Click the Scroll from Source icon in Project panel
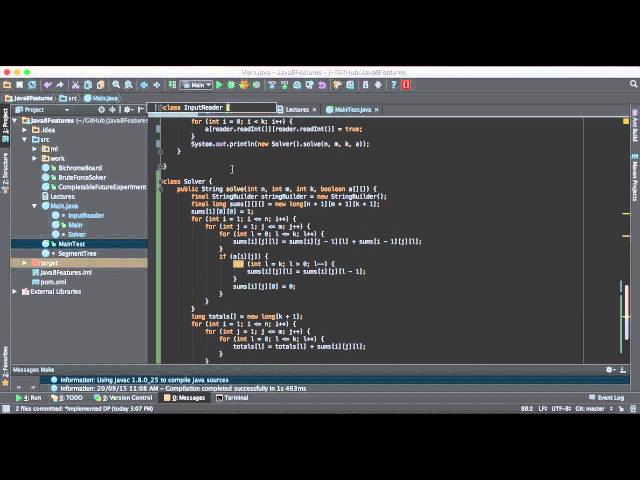Viewport: 640px width, 480px height. click(102, 109)
